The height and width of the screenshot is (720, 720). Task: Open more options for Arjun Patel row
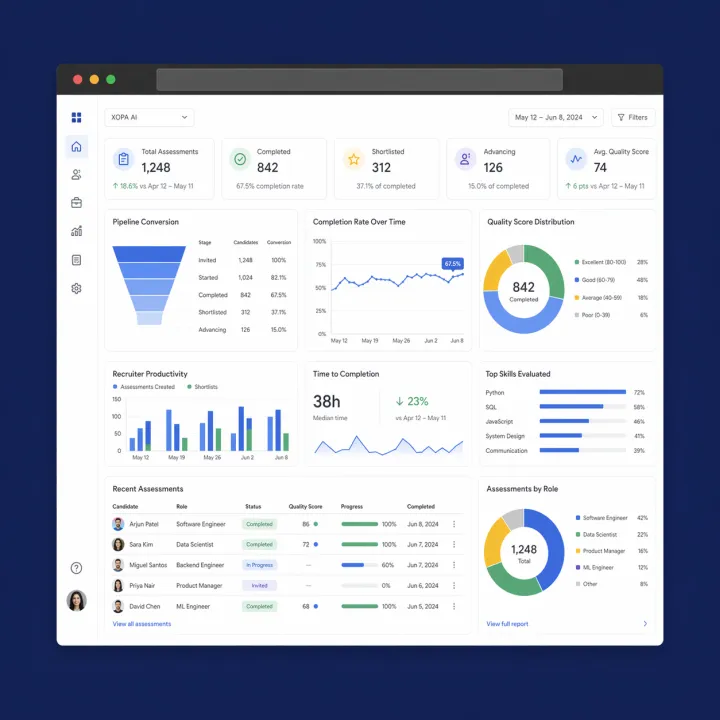[x=454, y=524]
